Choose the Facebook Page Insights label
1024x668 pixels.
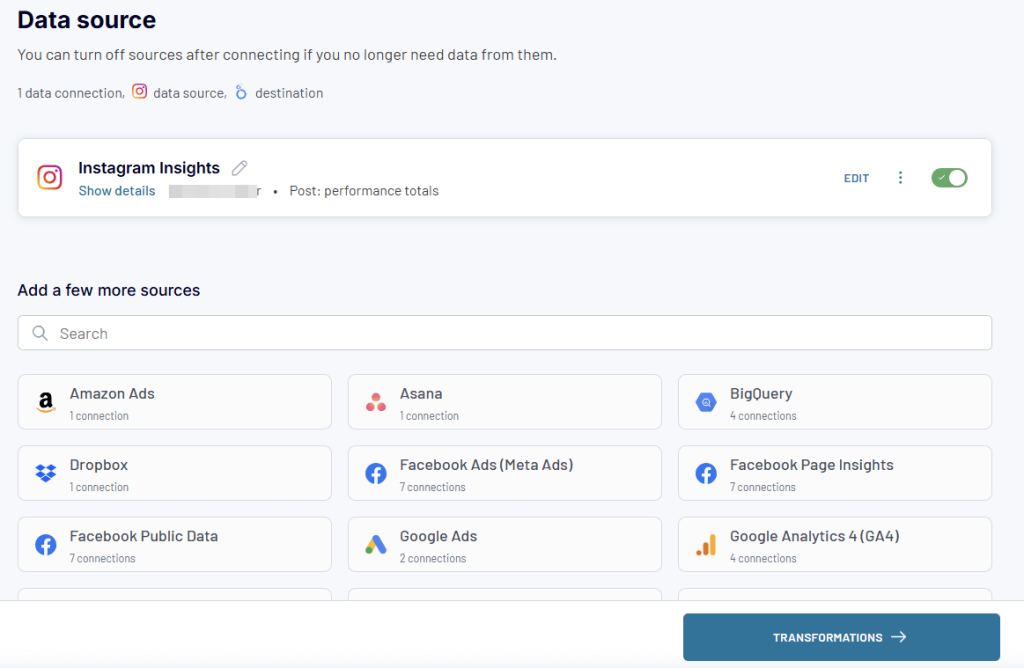tap(812, 465)
